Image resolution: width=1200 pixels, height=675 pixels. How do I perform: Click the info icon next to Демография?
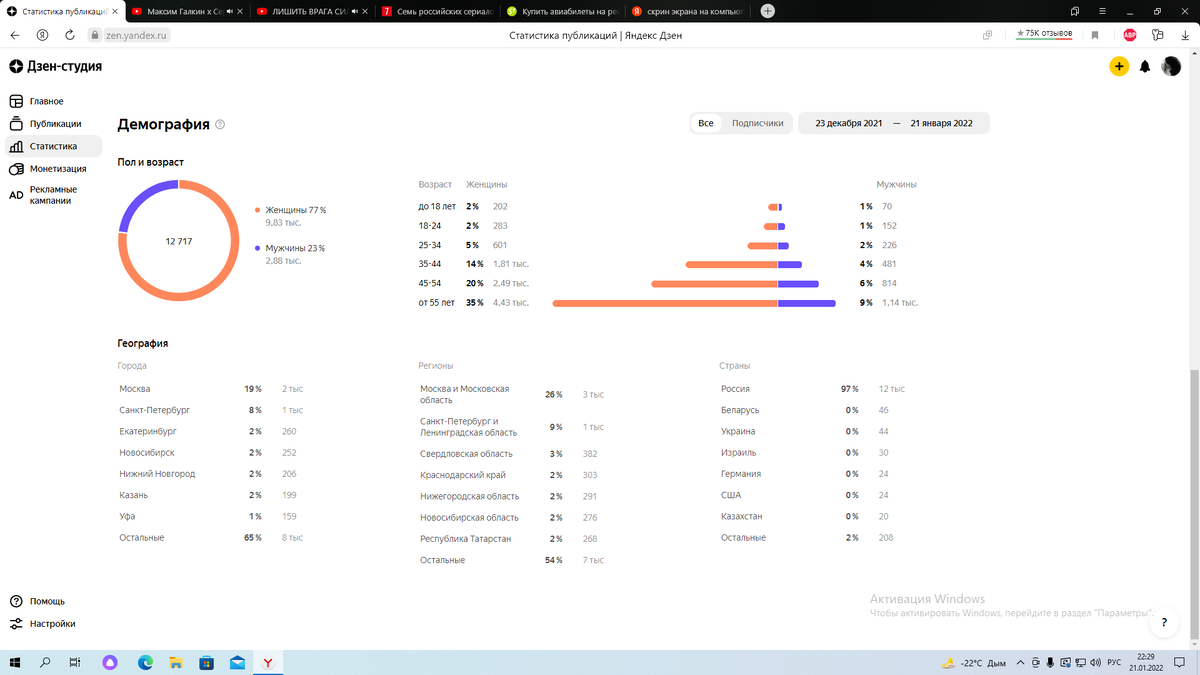(220, 125)
